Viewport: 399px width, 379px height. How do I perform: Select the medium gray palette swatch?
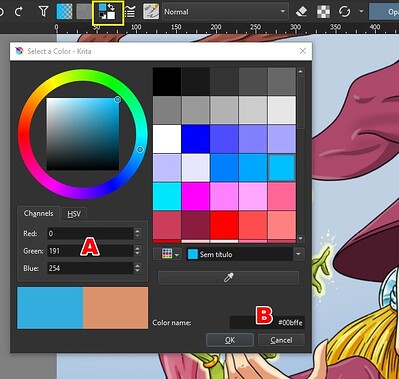[x=167, y=110]
